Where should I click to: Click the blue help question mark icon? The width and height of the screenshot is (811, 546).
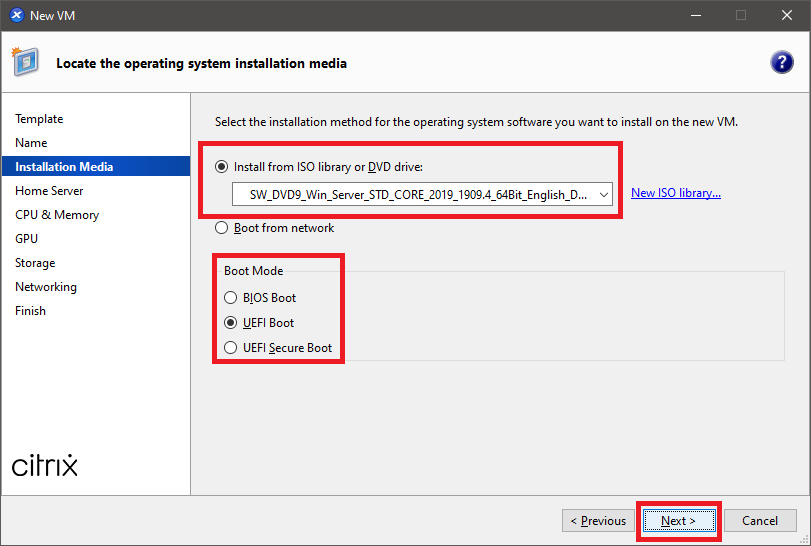point(782,62)
